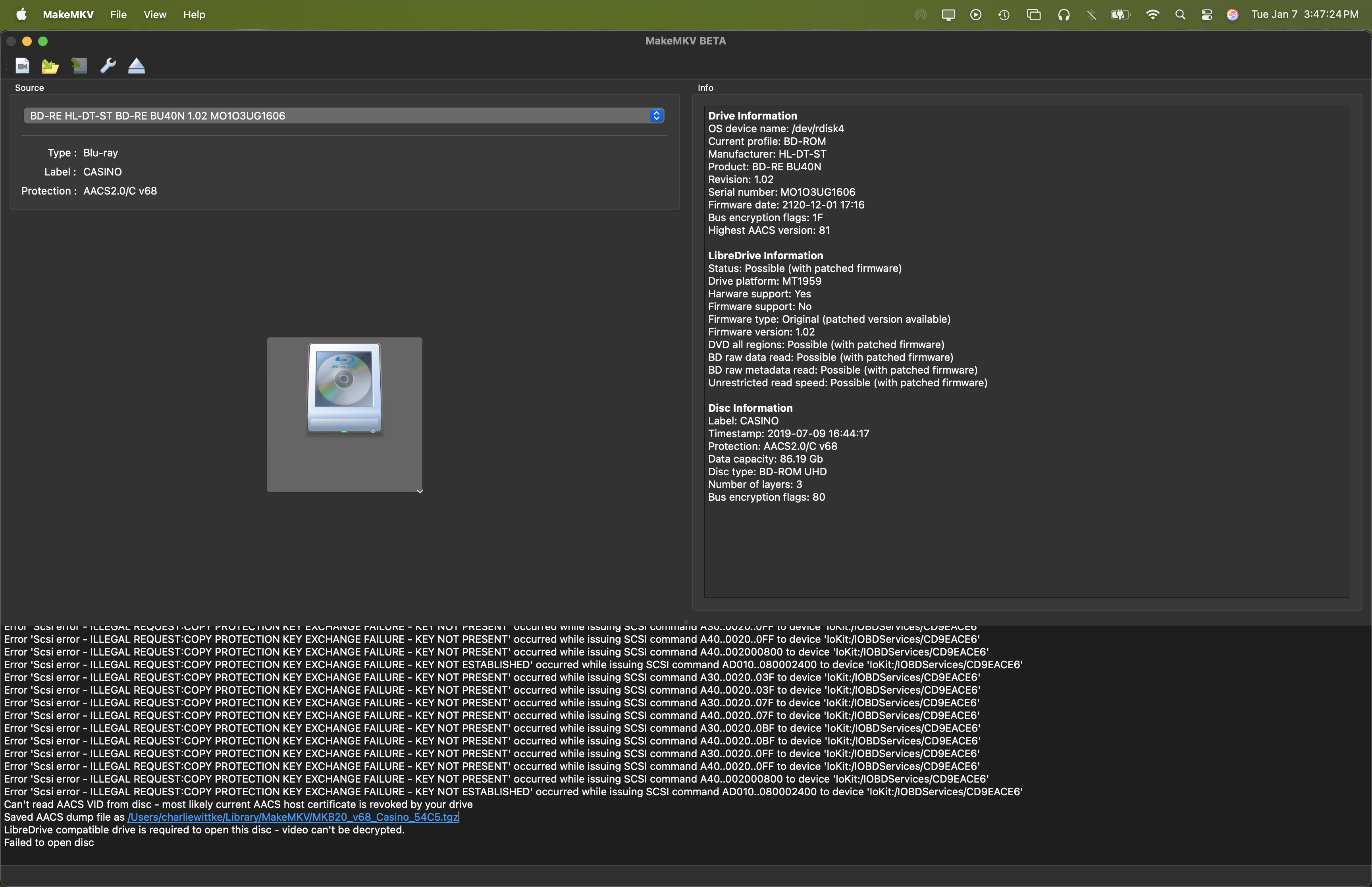Click 'Firmware date: 2120-12-01 17:16' text

pyautogui.click(x=786, y=204)
